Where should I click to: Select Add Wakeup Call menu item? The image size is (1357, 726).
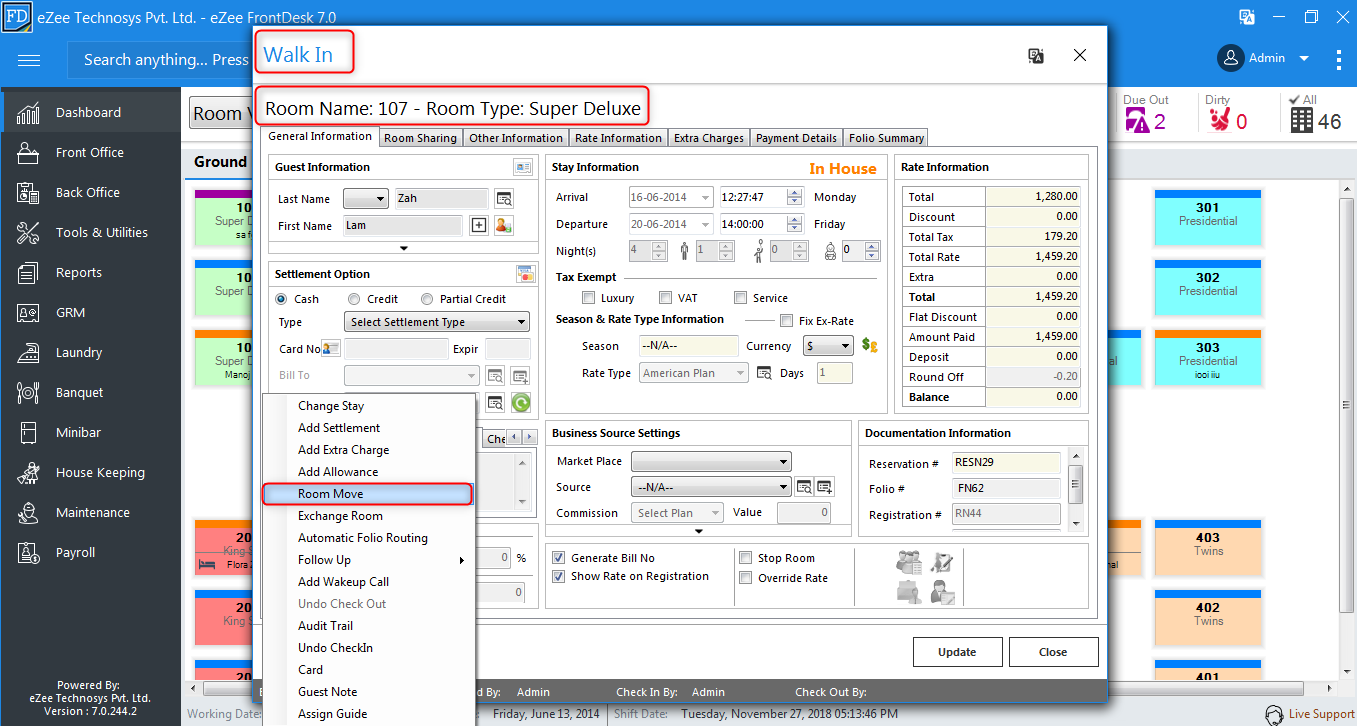[x=368, y=582]
